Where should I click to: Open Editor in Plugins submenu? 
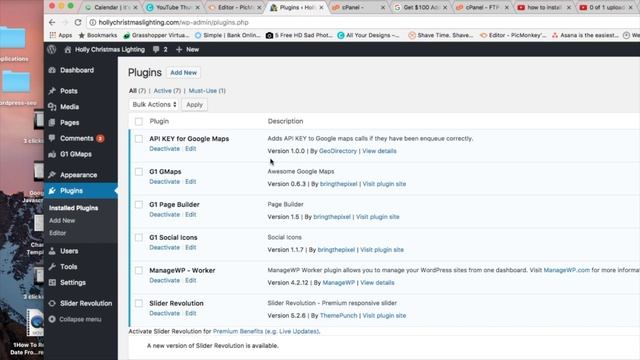click(58, 233)
